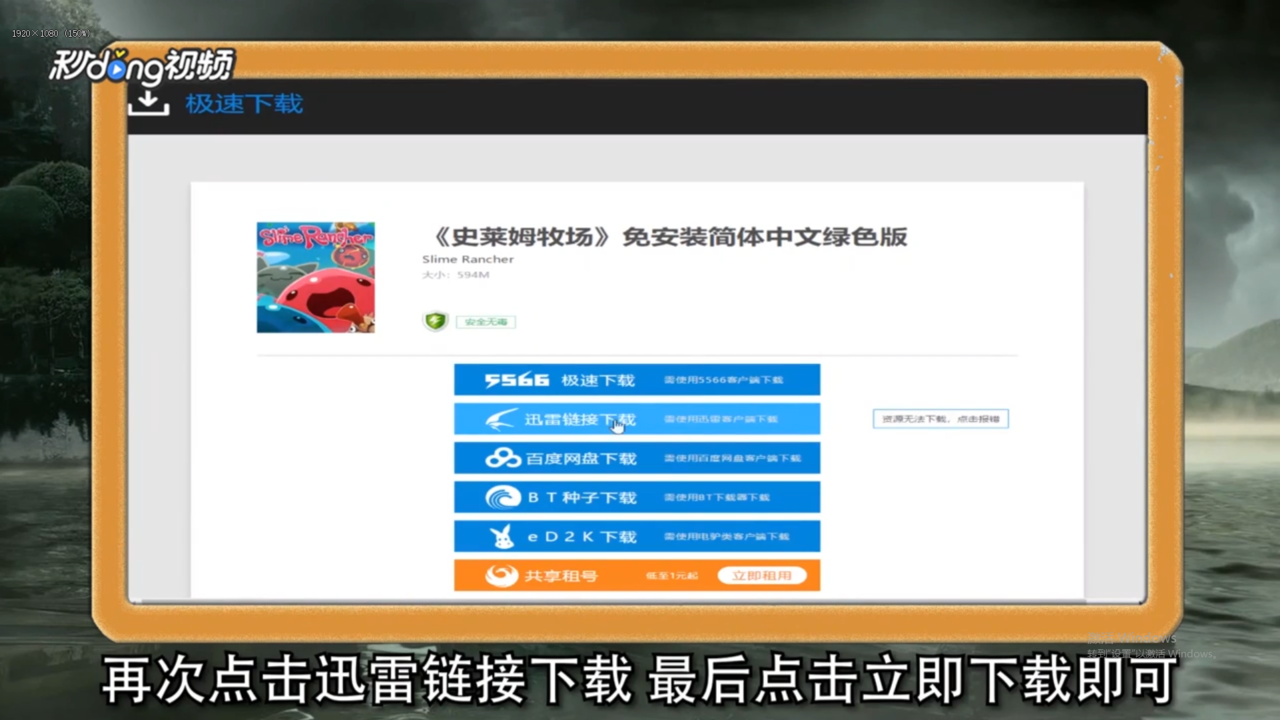Click the 安全无毒 badge
The height and width of the screenshot is (720, 1280).
[x=486, y=322]
